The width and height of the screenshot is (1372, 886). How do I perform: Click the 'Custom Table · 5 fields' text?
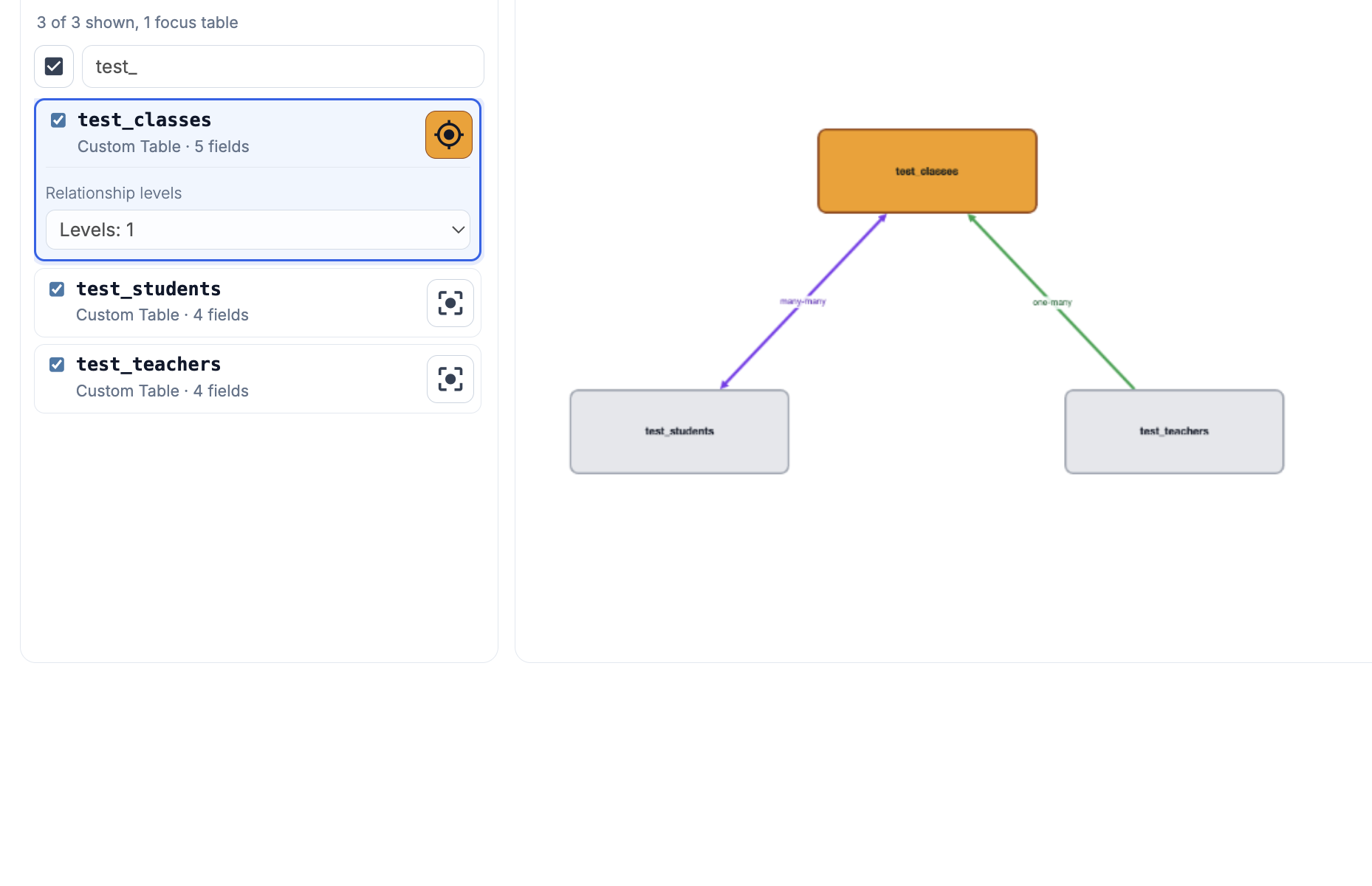pos(163,146)
